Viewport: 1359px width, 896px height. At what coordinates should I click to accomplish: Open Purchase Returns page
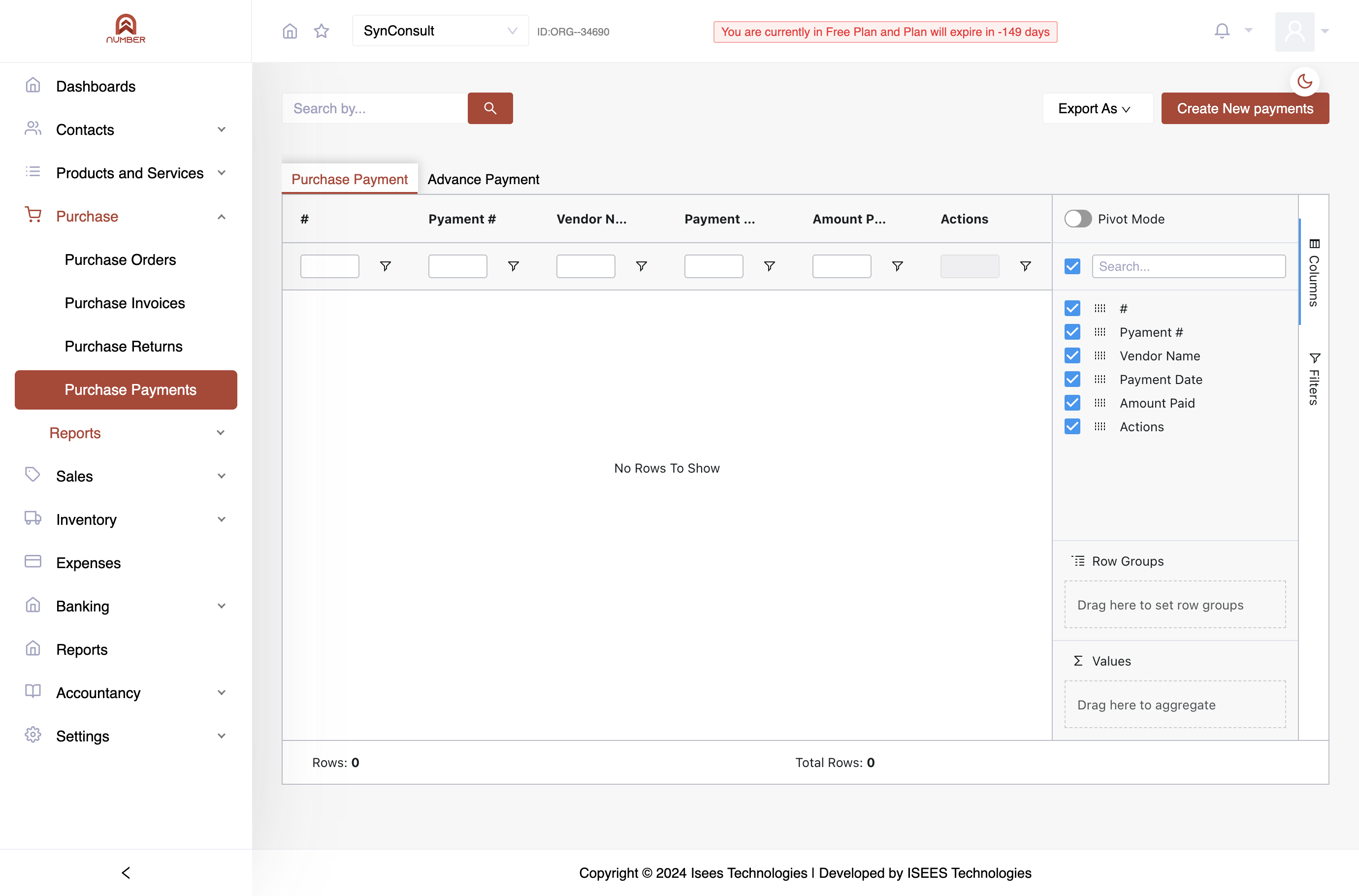point(124,346)
